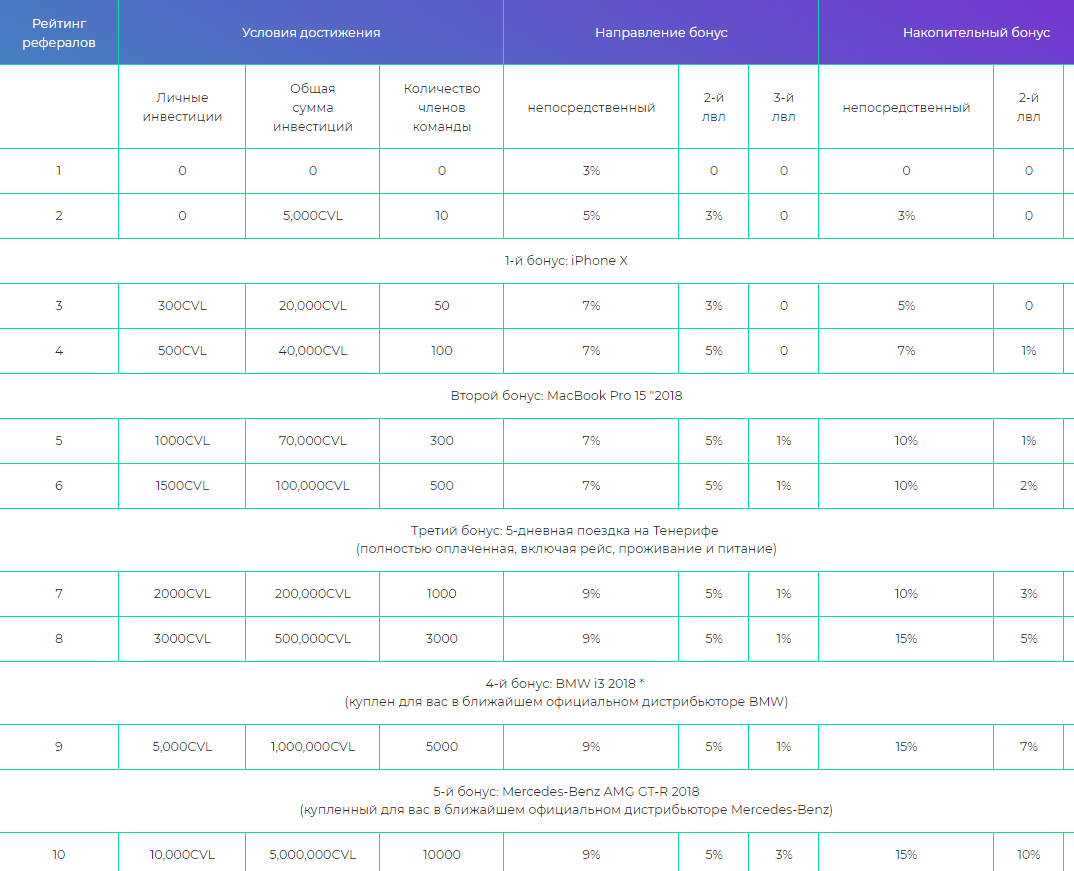Click the '200,000CVL' total investment cell

tap(312, 594)
